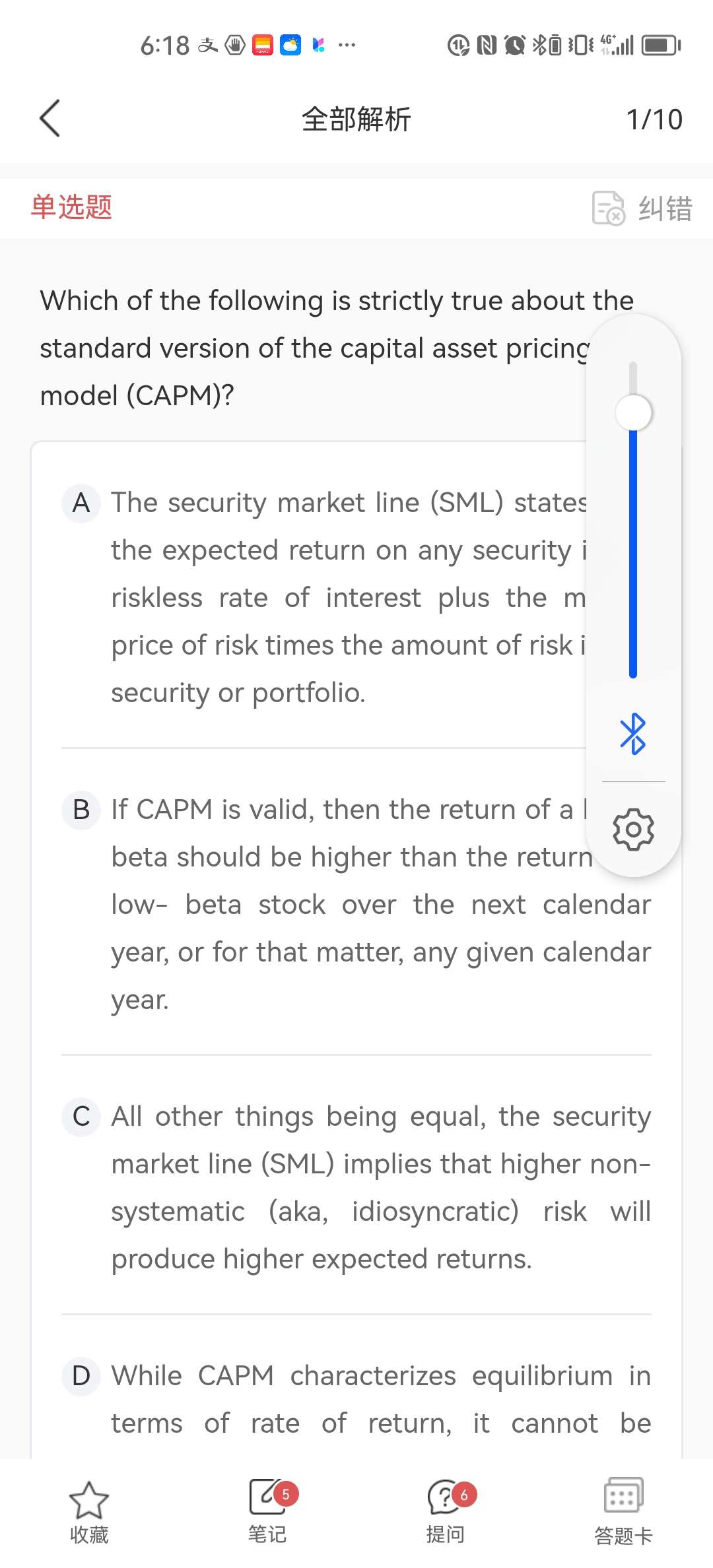Select answer option B
The width and height of the screenshot is (713, 1568).
click(x=81, y=810)
